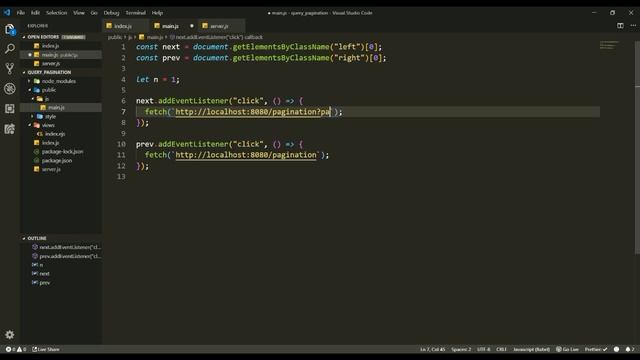Open server.js from Open Editors list

tap(51, 63)
